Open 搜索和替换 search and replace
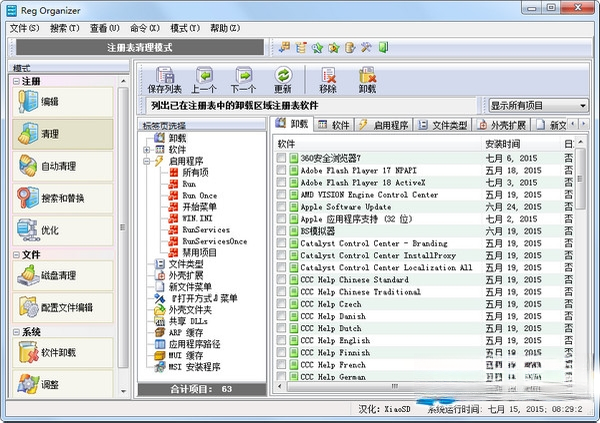 [63, 198]
